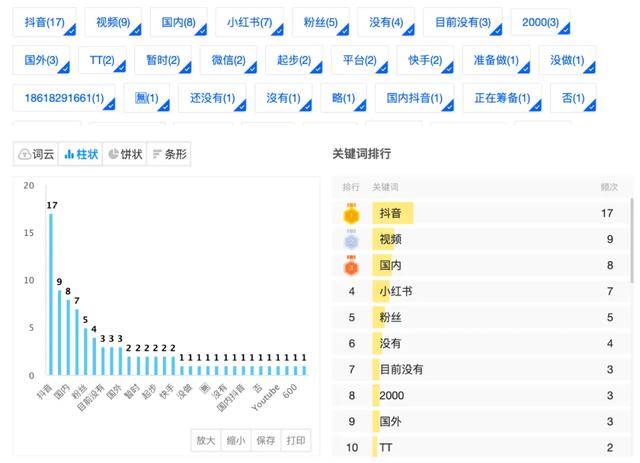Deselect the 暂时(2) keyword chip
This screenshot has height=463, width=640.
pyautogui.click(x=163, y=60)
